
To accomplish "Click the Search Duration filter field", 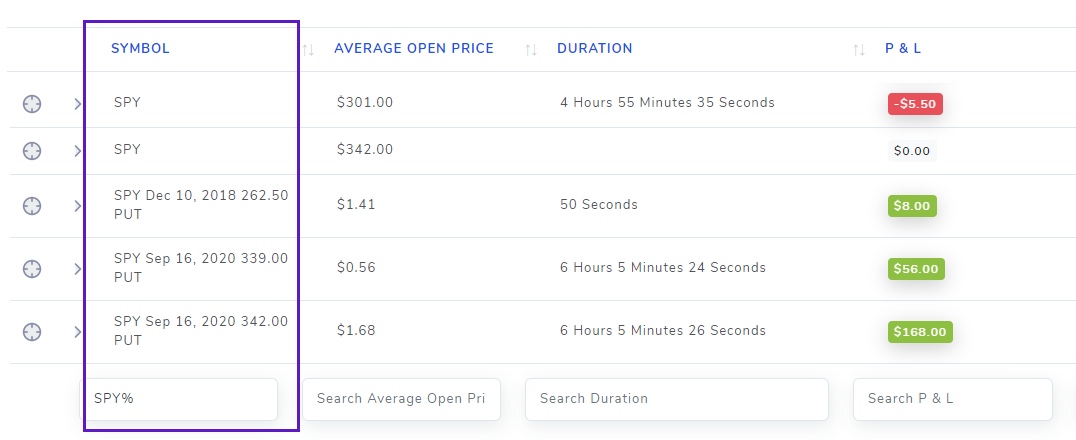I will click(x=677, y=399).
